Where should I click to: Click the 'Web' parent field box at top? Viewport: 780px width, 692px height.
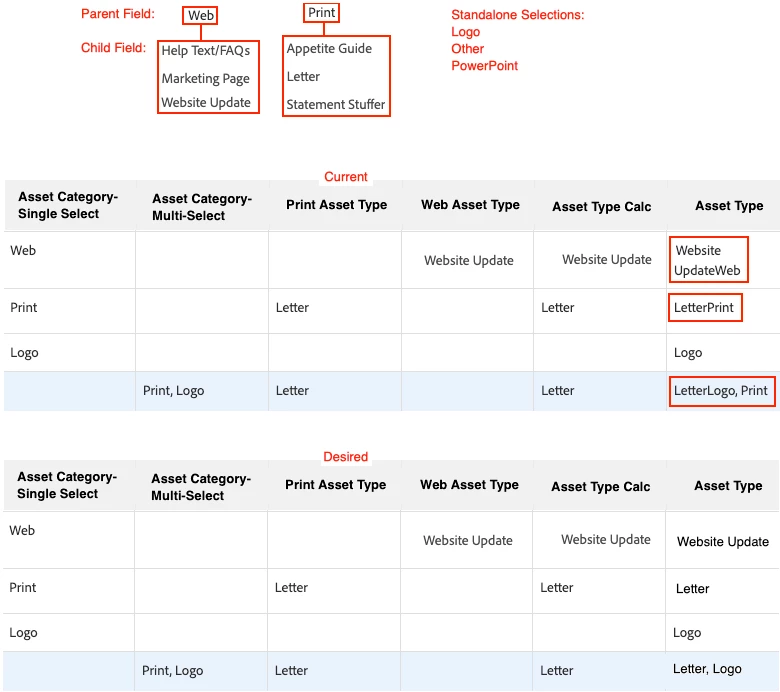tap(200, 15)
